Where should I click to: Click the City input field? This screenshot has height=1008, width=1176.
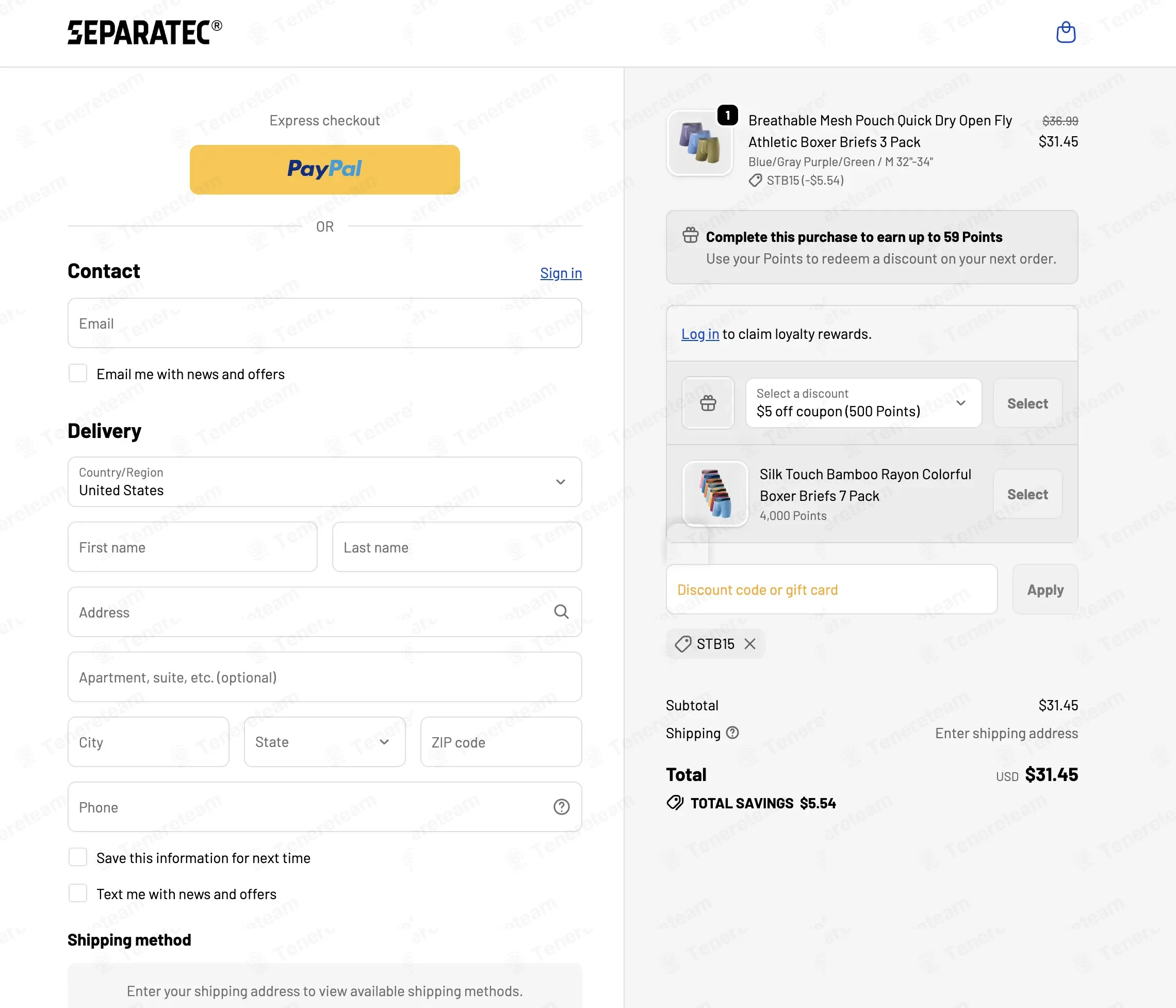[x=149, y=742]
